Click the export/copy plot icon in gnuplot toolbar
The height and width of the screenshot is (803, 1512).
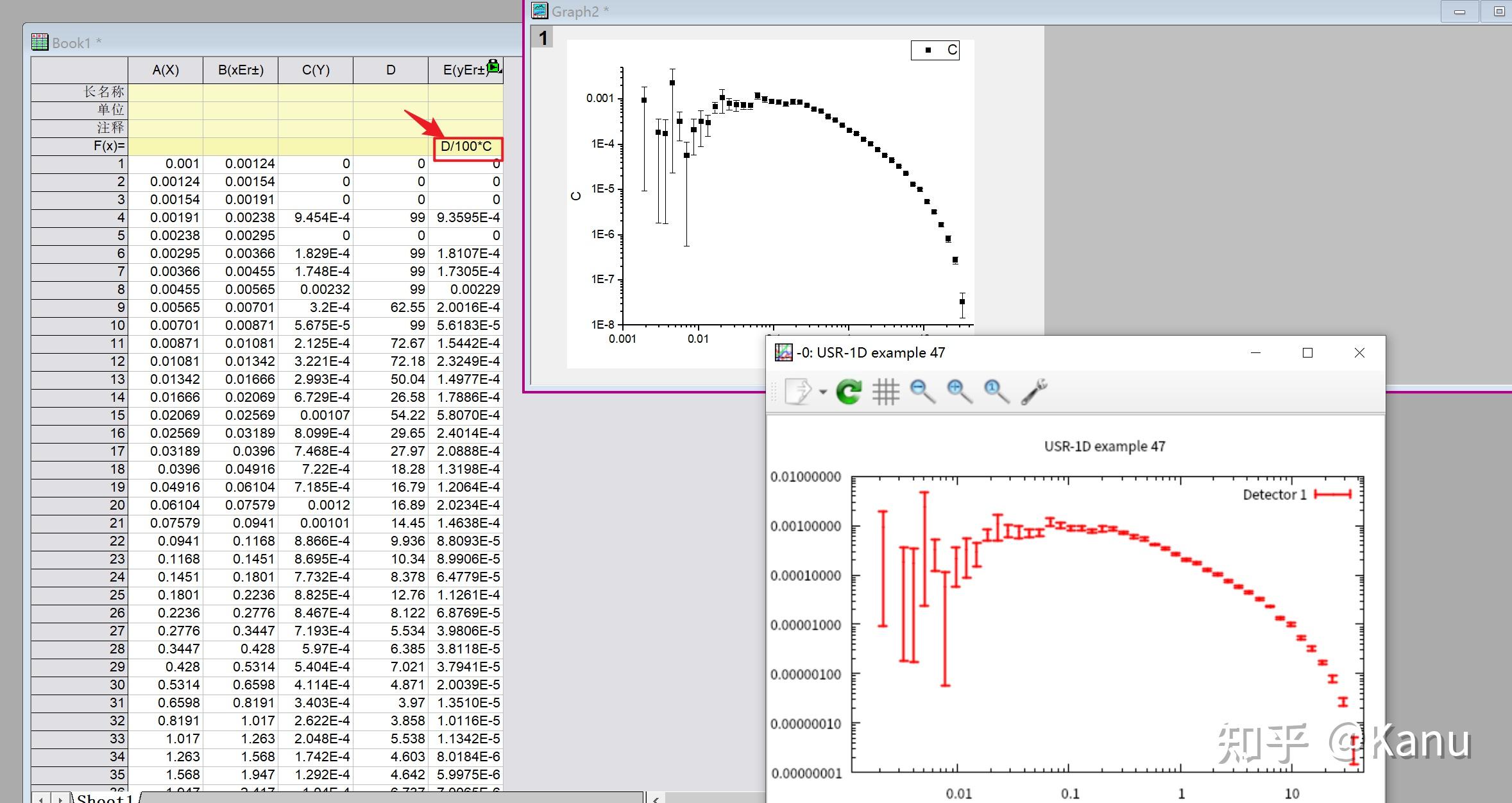point(798,391)
